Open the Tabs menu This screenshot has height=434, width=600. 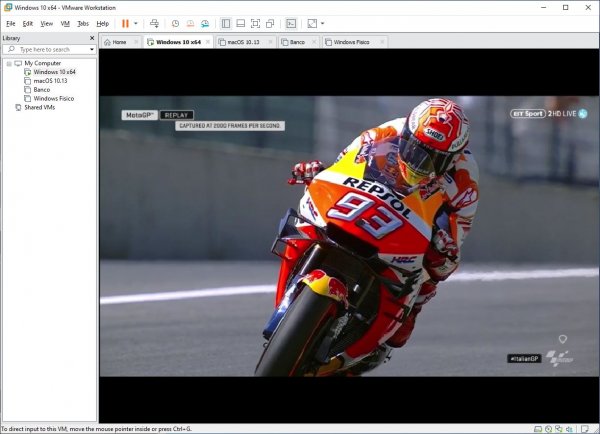(x=83, y=24)
